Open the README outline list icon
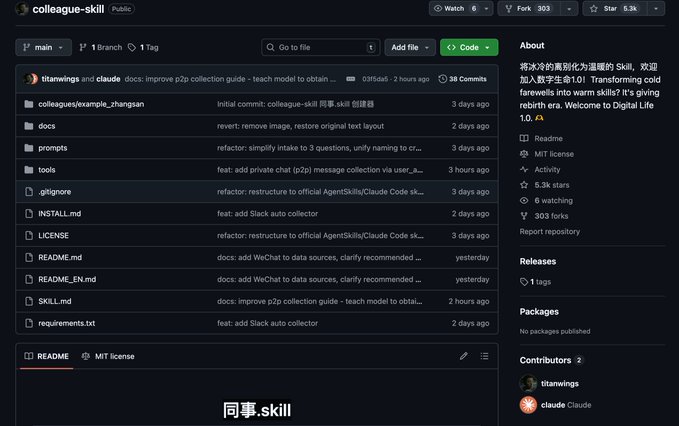This screenshot has height=426, width=679. click(x=485, y=356)
